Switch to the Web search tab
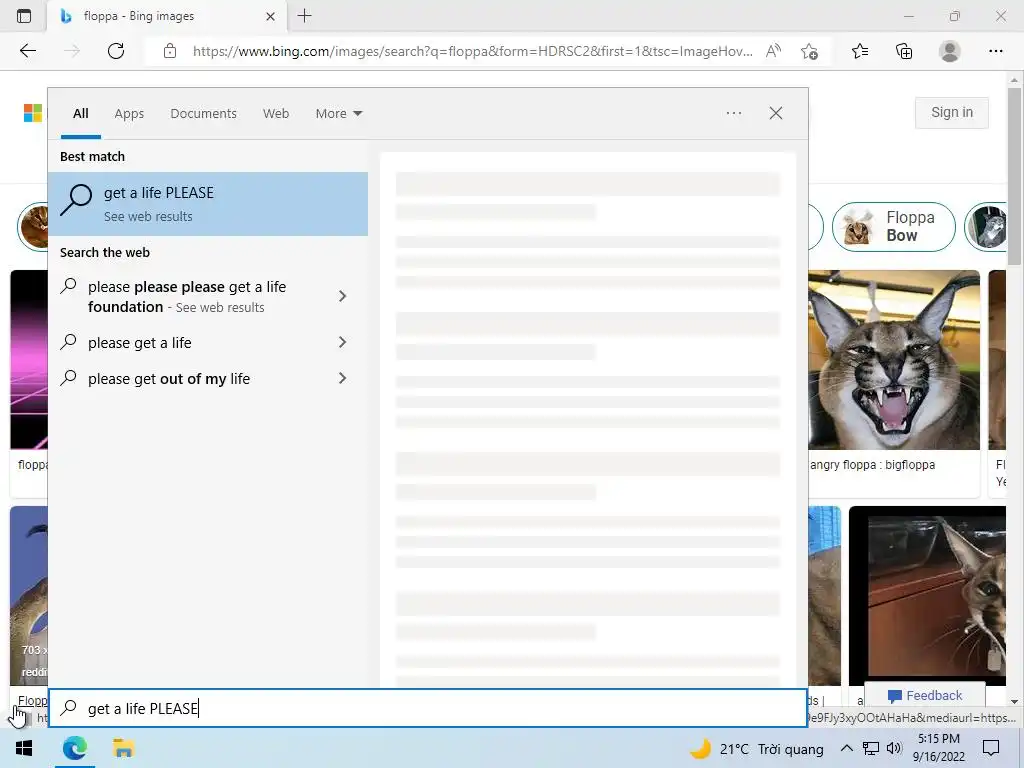 (x=276, y=114)
